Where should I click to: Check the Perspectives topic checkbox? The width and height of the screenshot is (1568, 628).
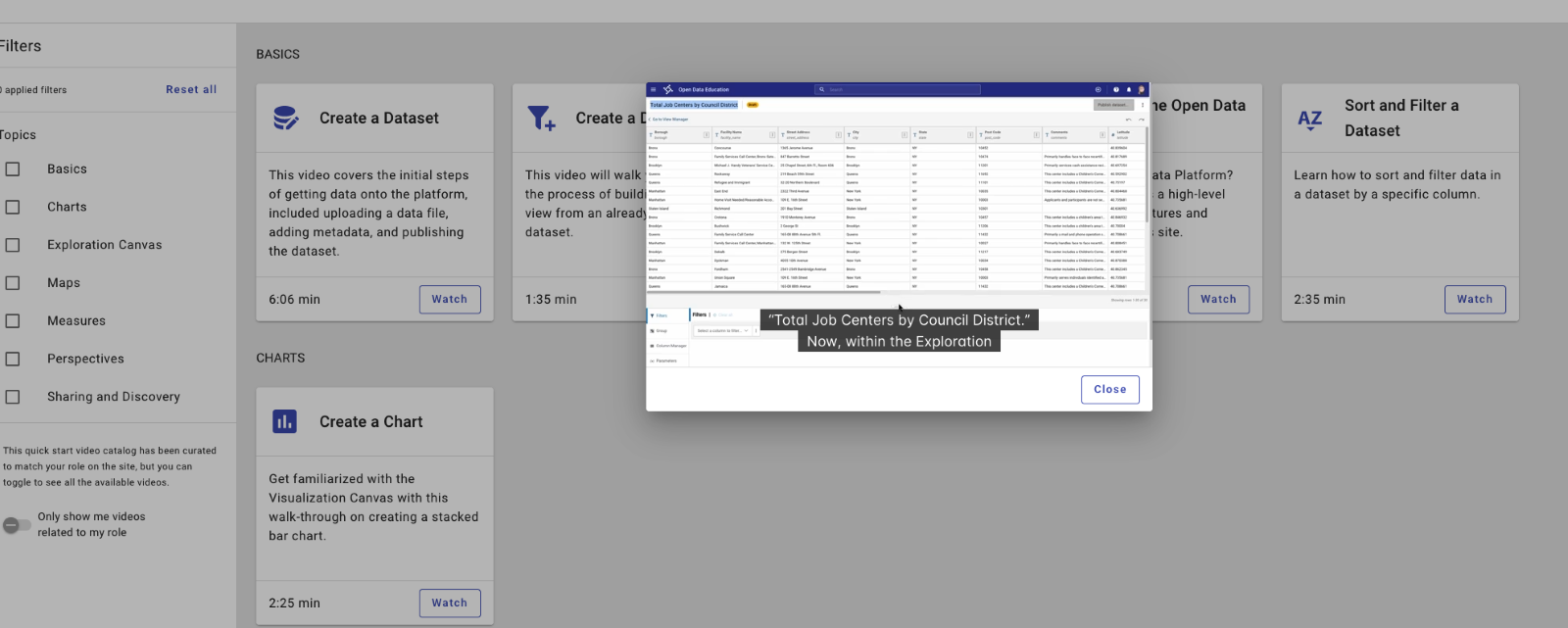coord(13,360)
